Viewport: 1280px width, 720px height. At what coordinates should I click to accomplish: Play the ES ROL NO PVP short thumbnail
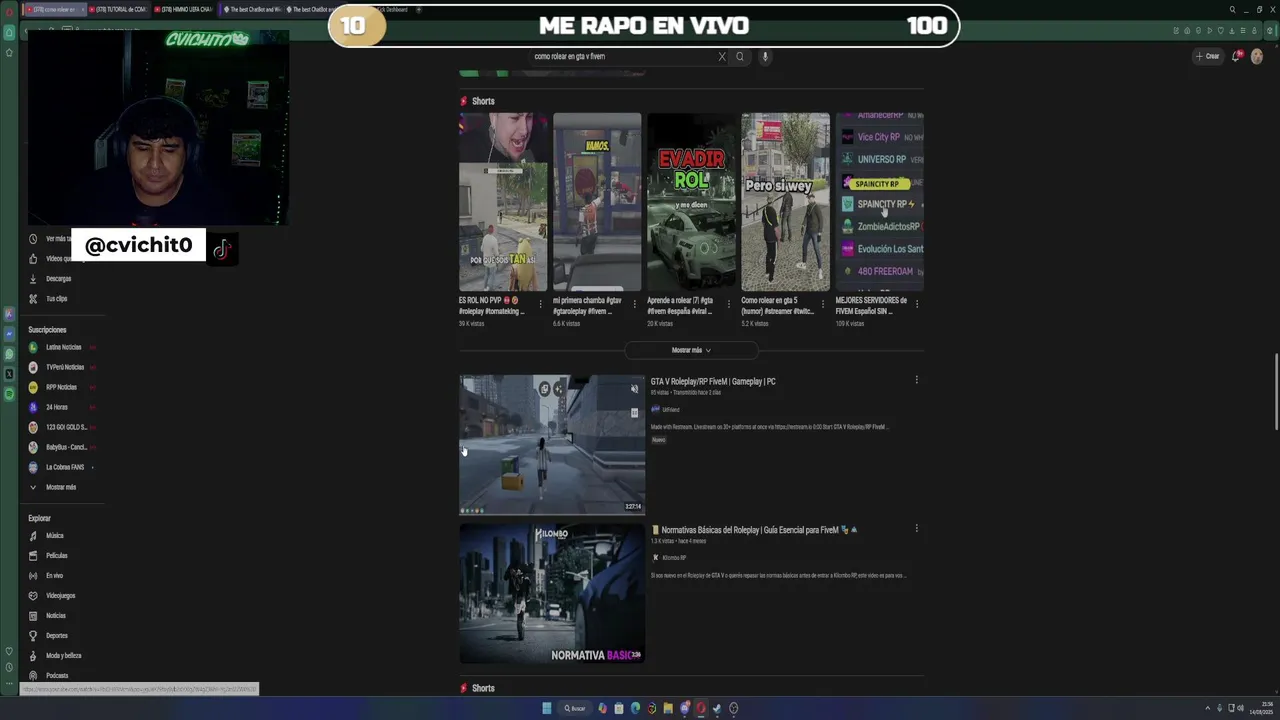click(x=503, y=202)
